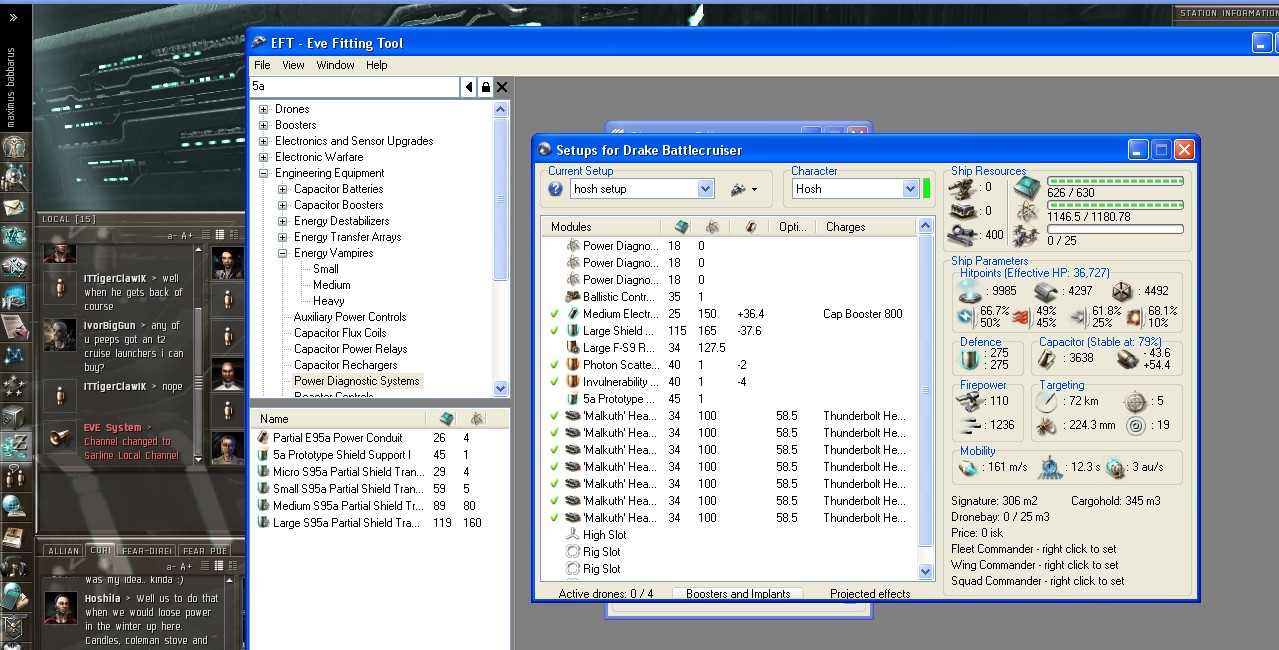
Task: Click the powergrid column icon in item list header
Action: coord(477,419)
